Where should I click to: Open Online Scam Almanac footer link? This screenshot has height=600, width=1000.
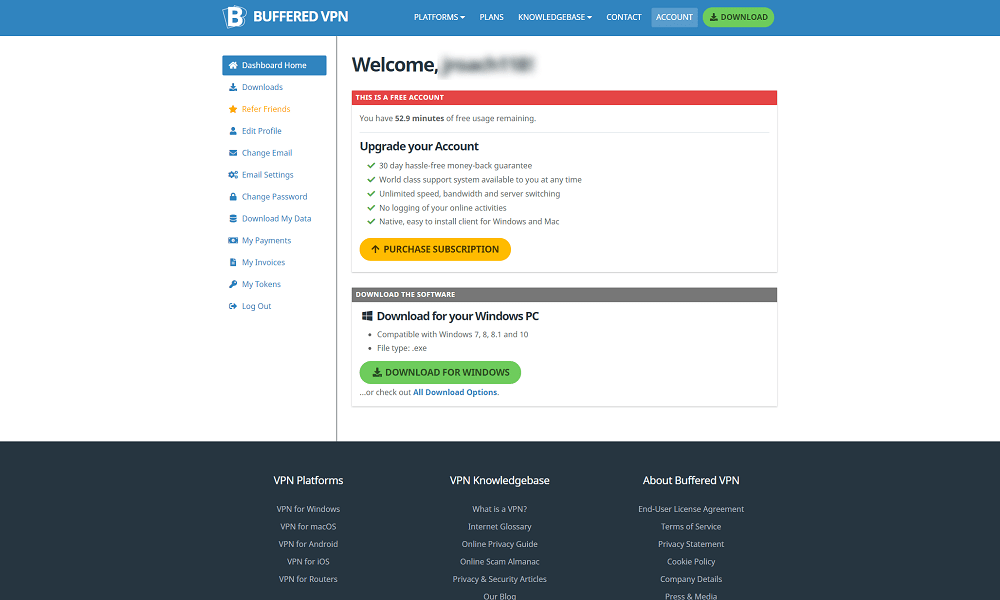click(499, 562)
